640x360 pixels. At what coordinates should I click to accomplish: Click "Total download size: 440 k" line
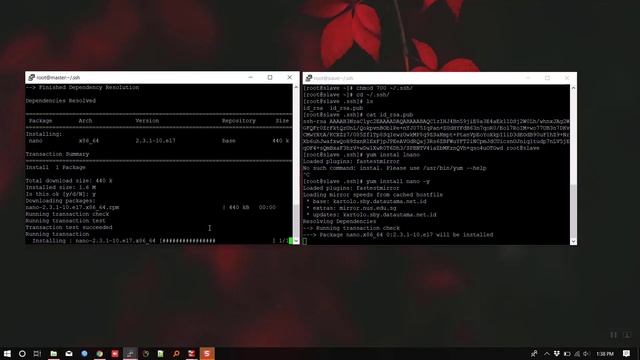tap(69, 181)
